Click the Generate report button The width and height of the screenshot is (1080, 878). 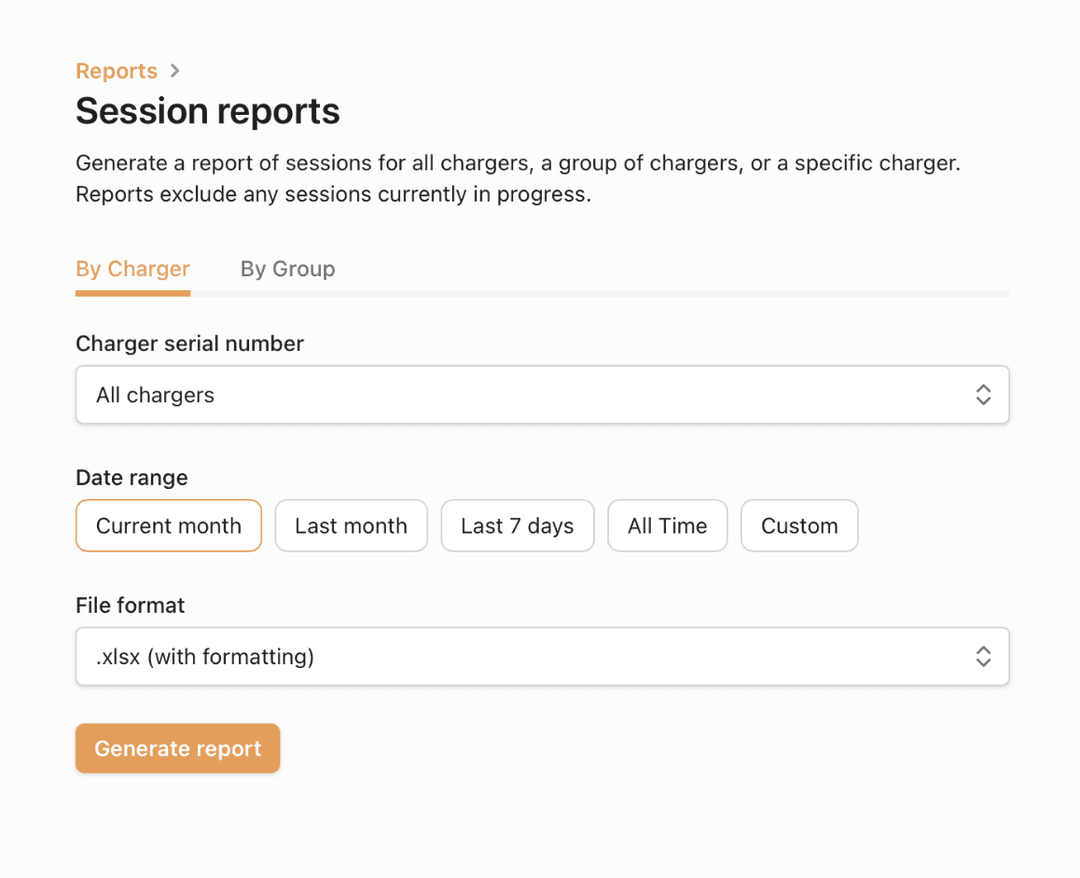pyautogui.click(x=177, y=748)
